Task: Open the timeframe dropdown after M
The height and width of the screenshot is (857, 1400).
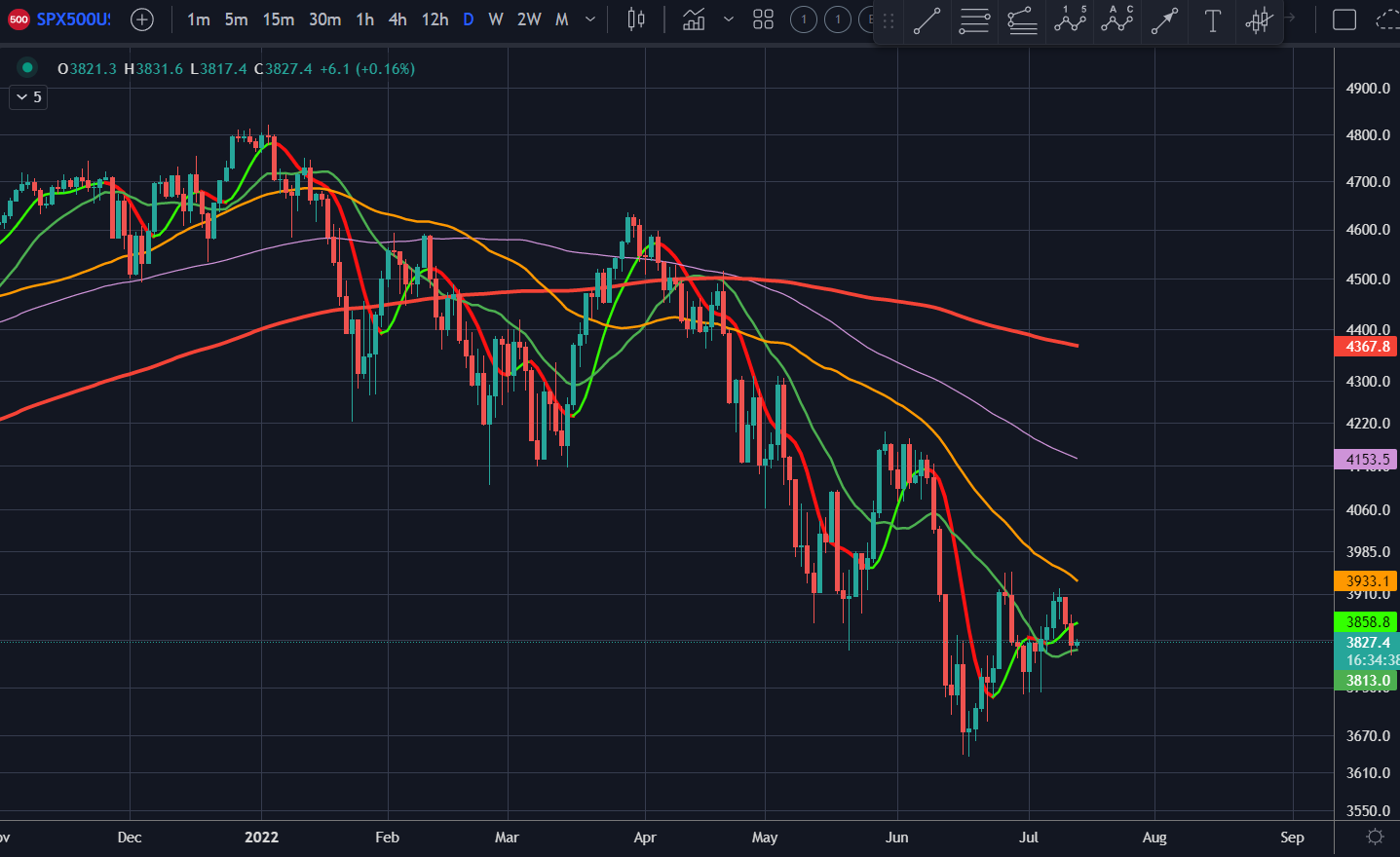Action: point(588,19)
